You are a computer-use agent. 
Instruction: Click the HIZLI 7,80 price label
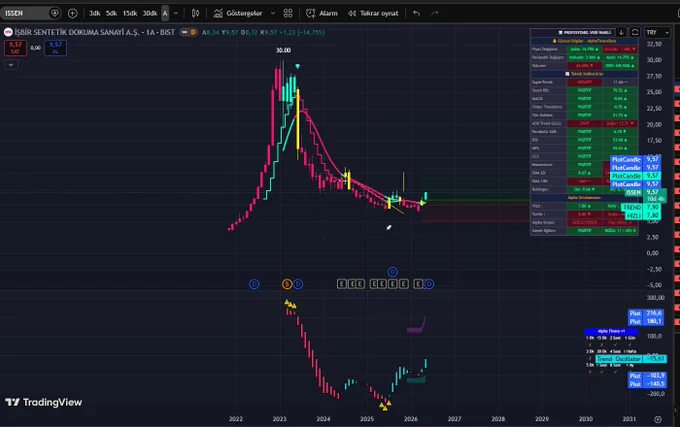pyautogui.click(x=643, y=215)
